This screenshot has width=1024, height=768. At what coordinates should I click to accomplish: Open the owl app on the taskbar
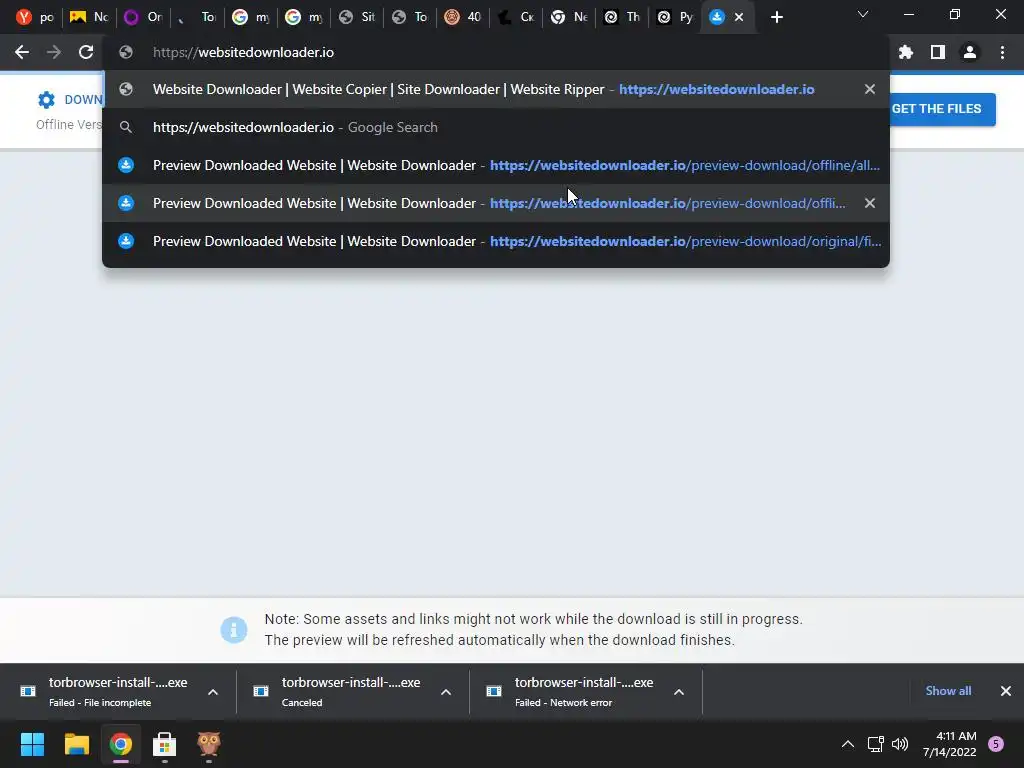[x=209, y=744]
